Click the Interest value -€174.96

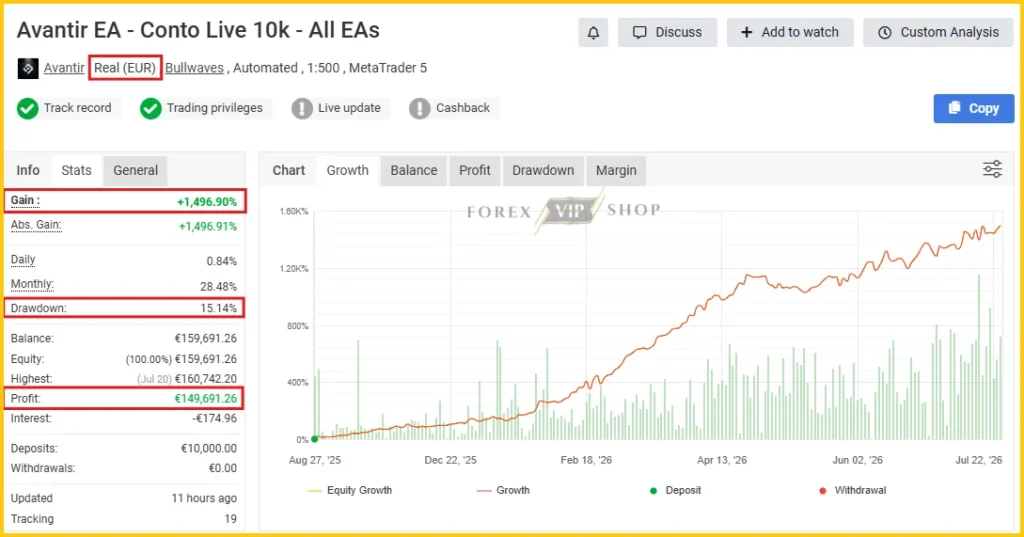tap(215, 419)
